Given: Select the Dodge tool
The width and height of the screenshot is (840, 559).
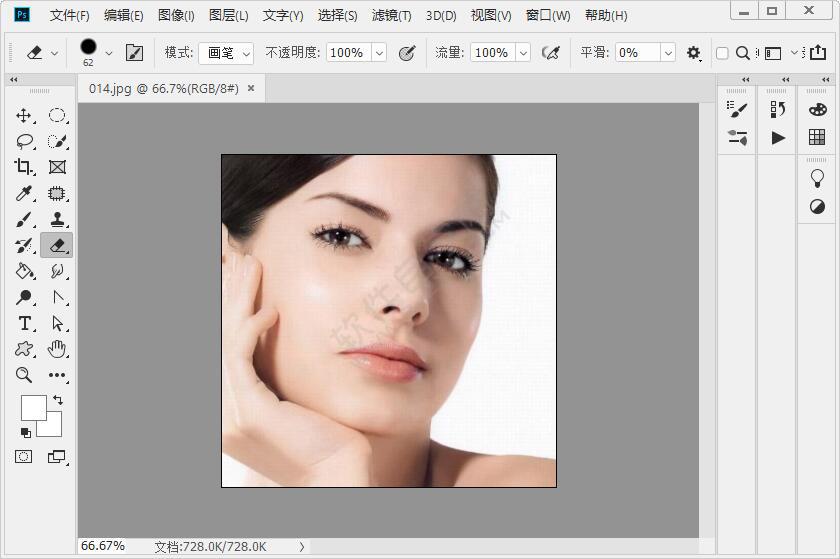Looking at the screenshot, I should click(x=24, y=297).
